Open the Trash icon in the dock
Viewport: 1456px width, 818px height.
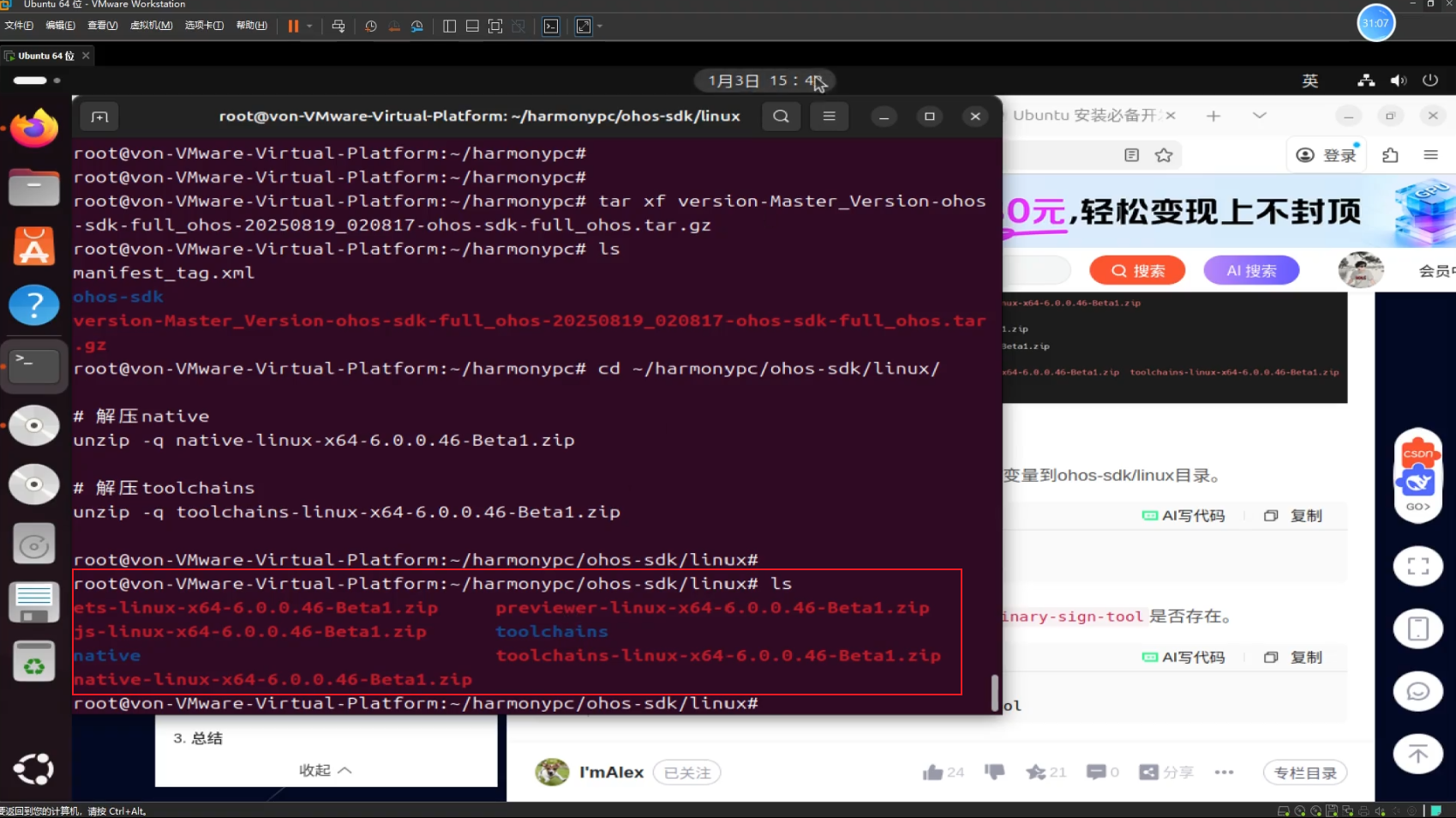[34, 662]
